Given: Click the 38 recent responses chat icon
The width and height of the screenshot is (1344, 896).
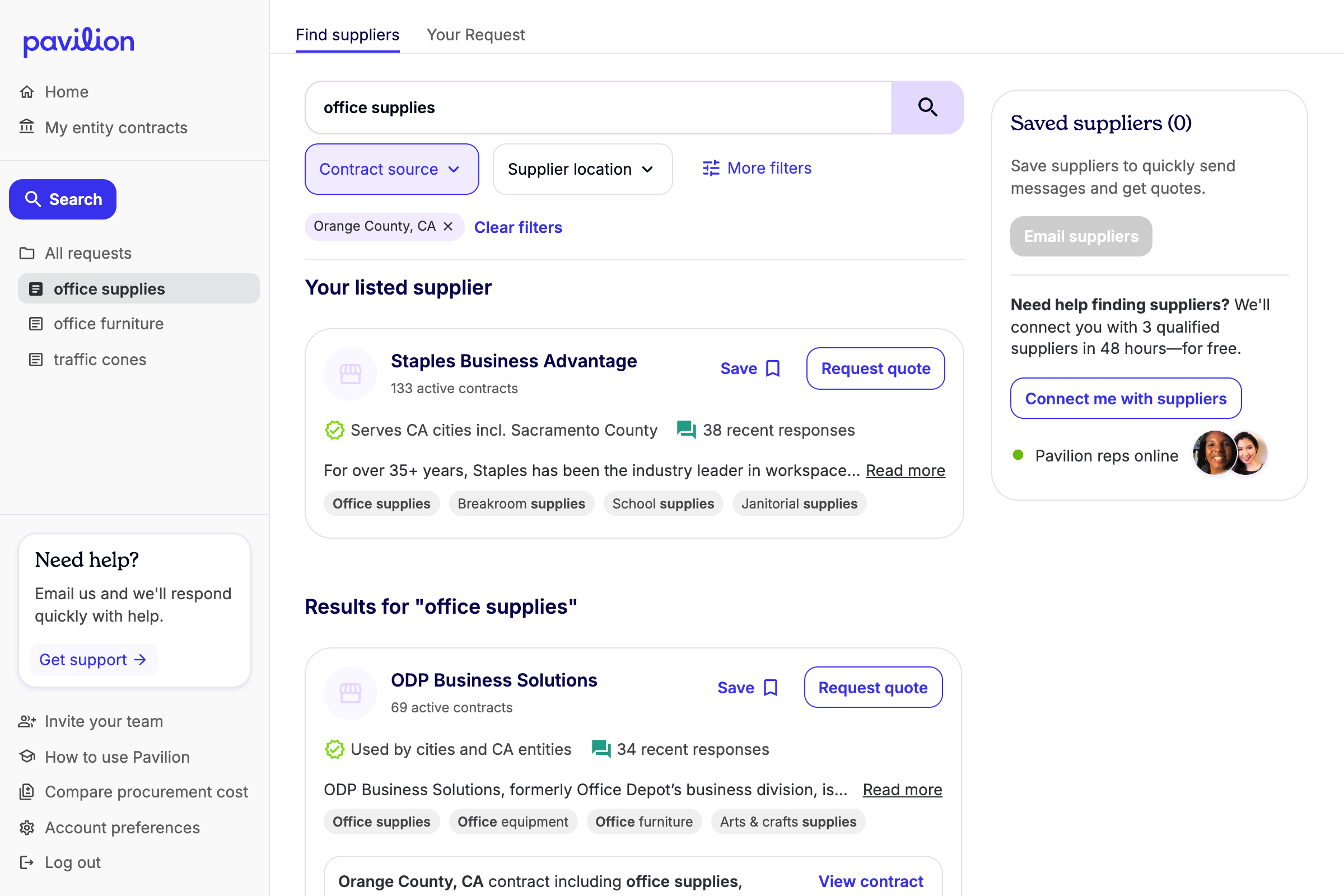Looking at the screenshot, I should click(687, 430).
